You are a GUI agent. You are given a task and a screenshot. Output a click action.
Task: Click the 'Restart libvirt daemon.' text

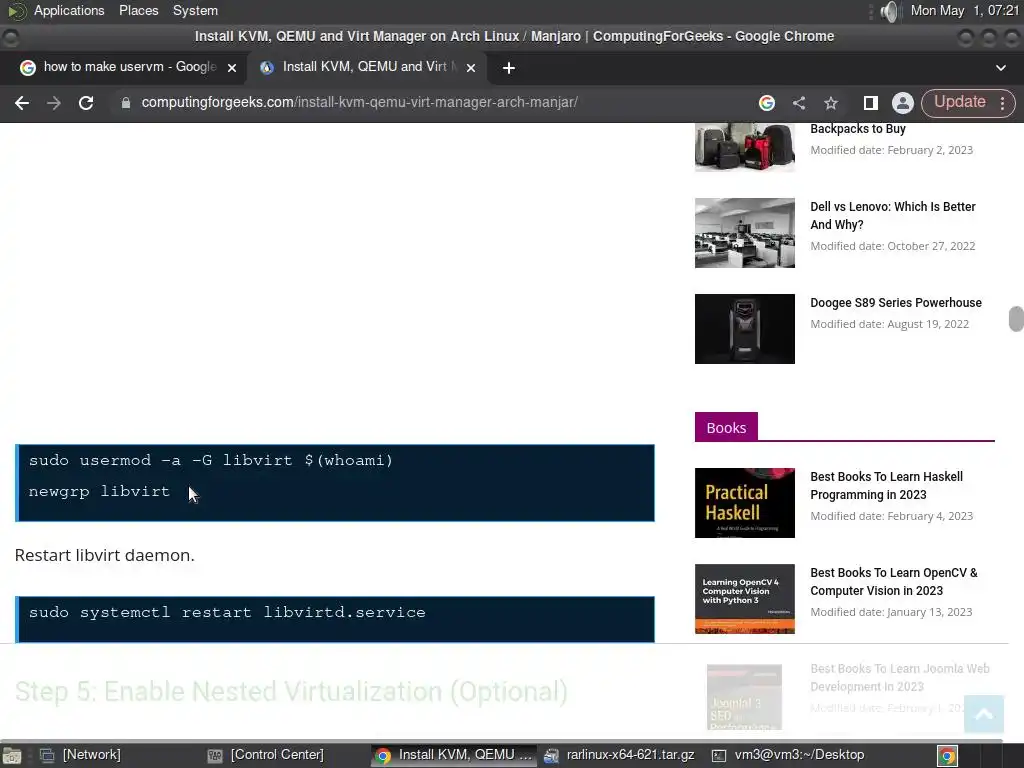[104, 555]
